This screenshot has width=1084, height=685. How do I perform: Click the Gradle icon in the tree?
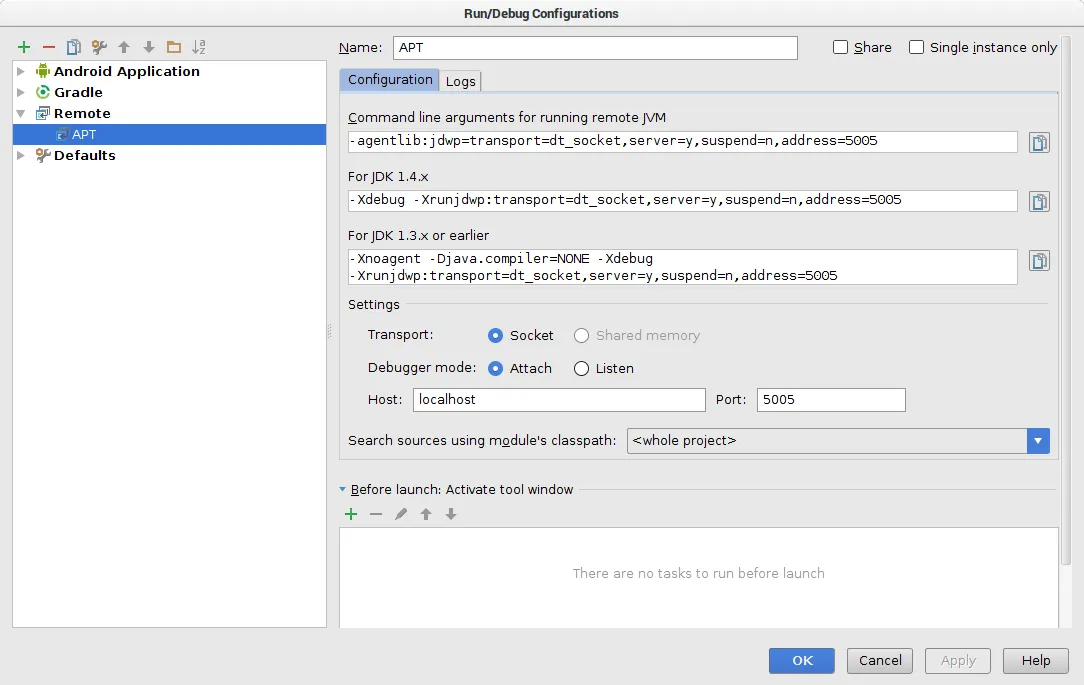[x=43, y=92]
